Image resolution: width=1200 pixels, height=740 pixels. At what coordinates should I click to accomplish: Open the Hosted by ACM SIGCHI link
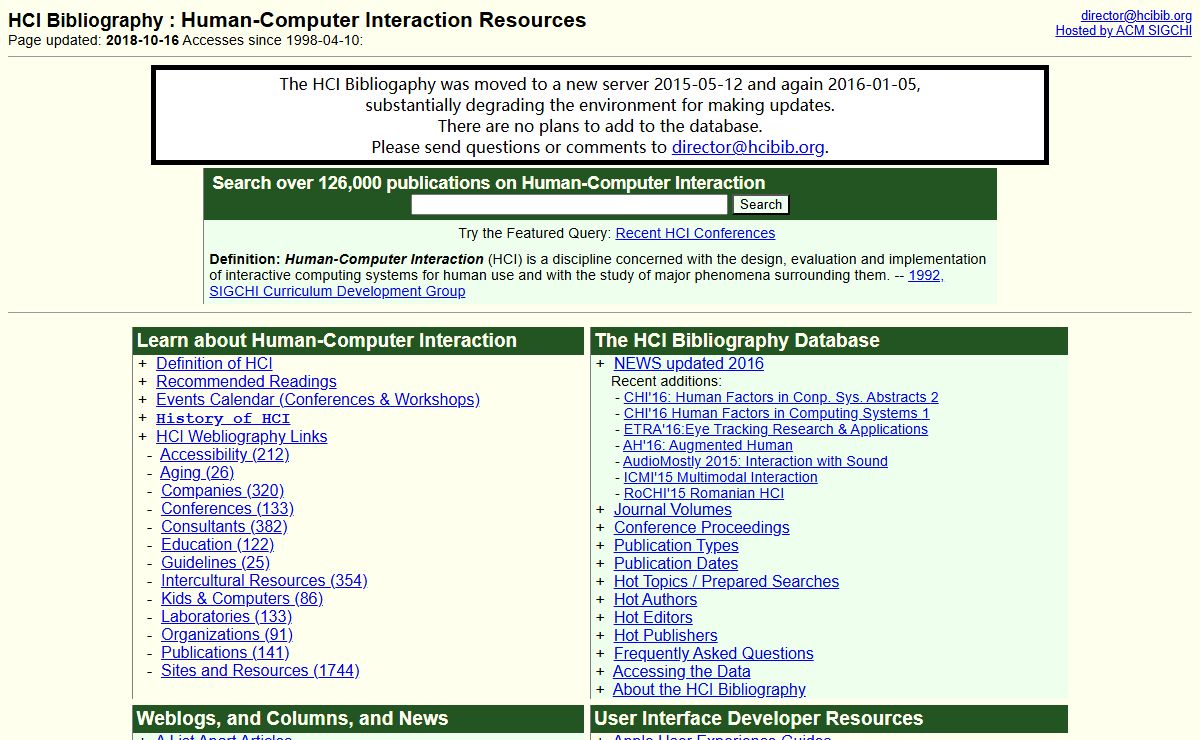1124,31
